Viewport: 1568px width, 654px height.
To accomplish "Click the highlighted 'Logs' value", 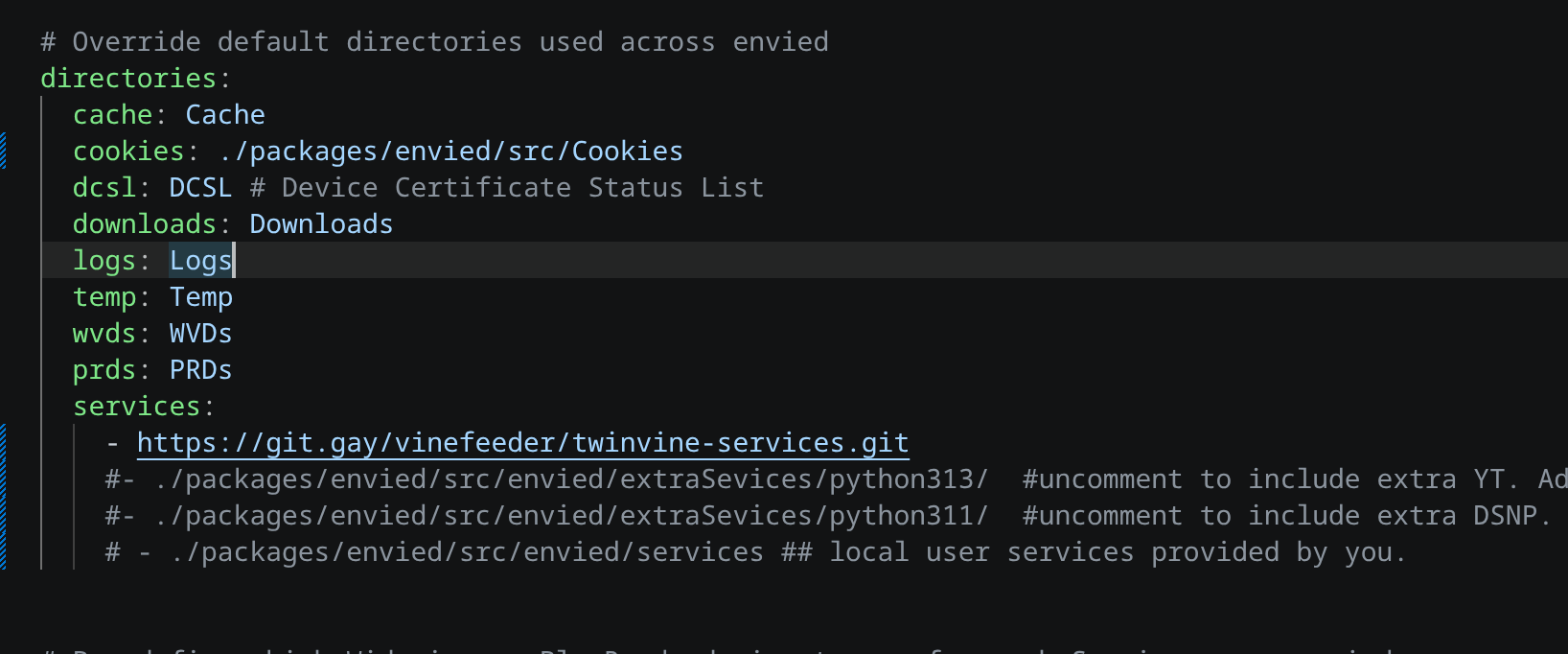I will [200, 261].
